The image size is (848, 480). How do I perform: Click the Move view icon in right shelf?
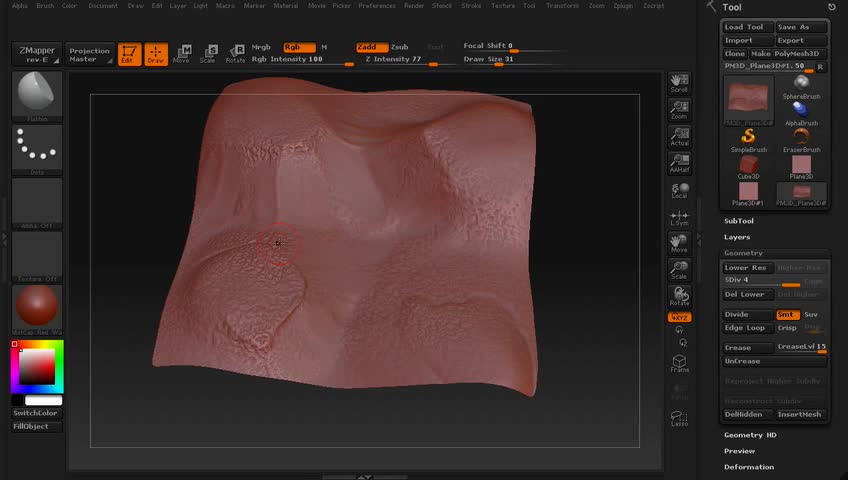(x=679, y=243)
